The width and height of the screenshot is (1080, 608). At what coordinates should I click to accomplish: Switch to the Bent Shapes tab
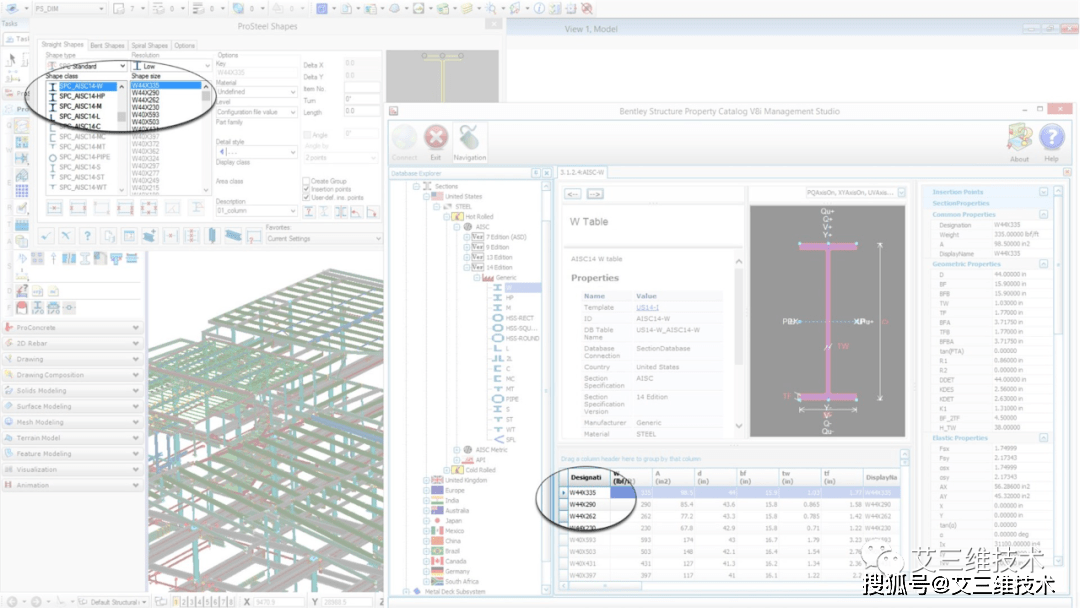(107, 45)
